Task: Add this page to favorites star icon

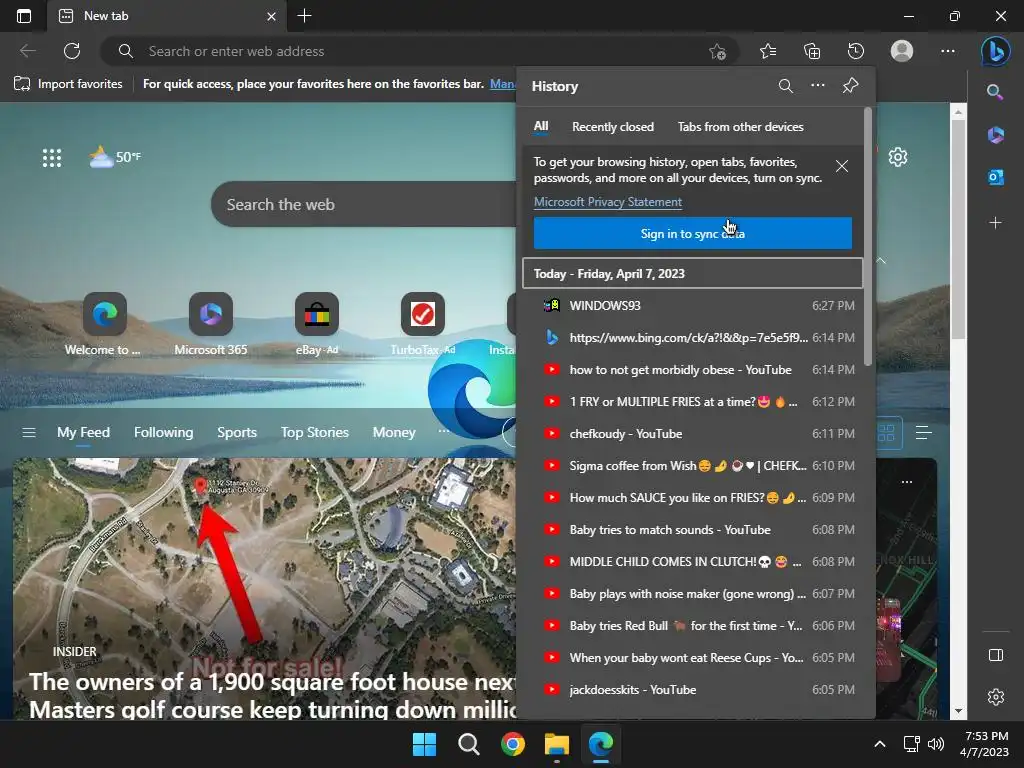Action: (x=717, y=52)
